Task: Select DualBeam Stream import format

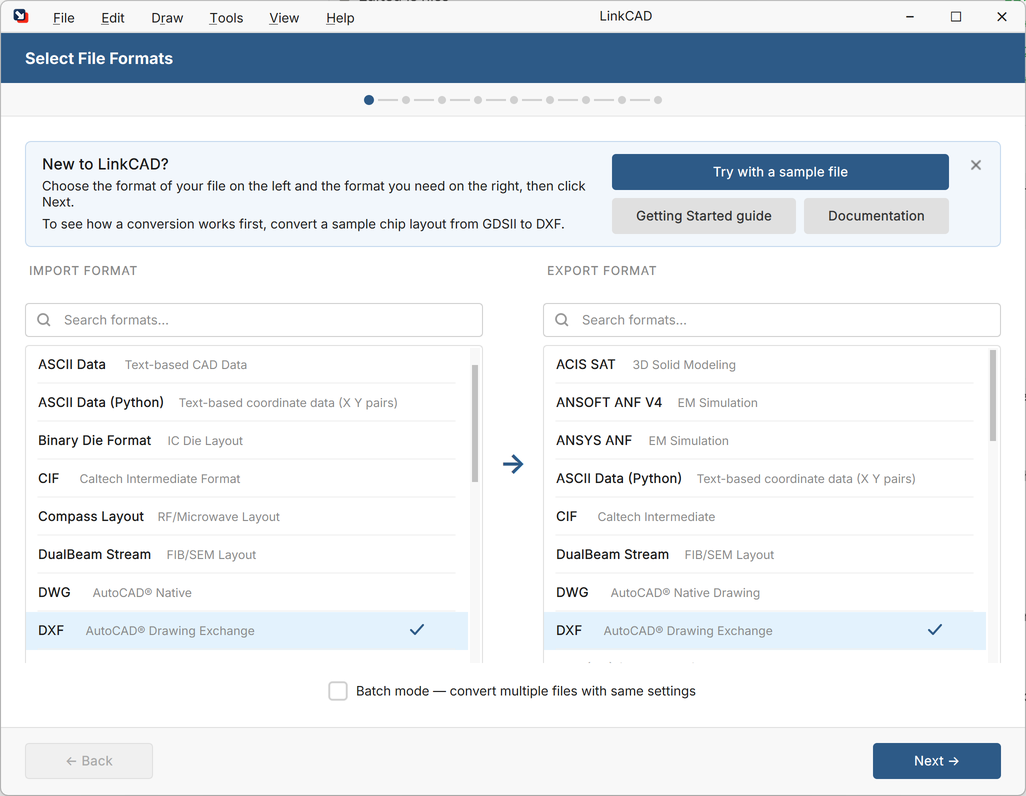Action: point(247,554)
